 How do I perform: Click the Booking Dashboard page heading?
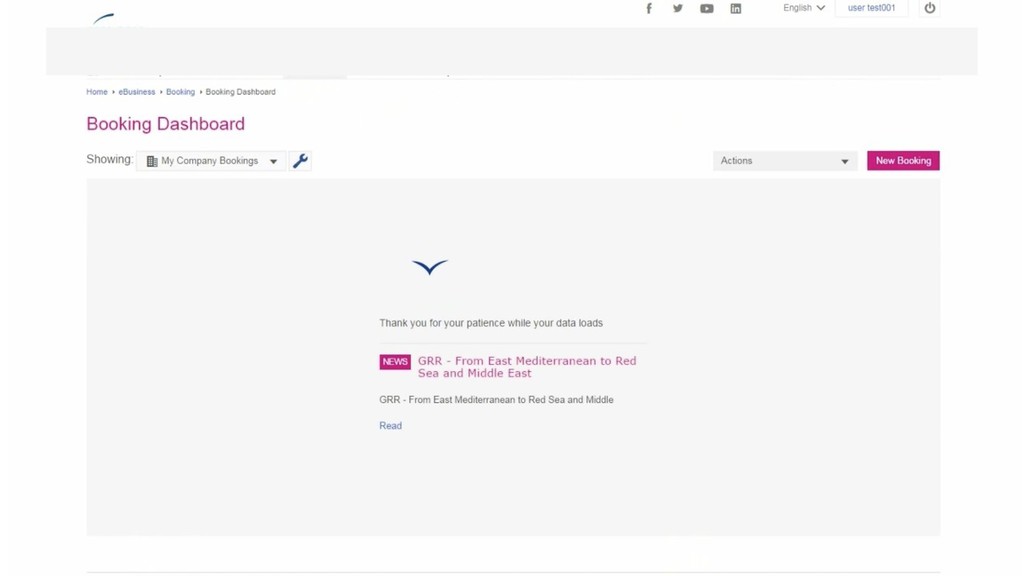pyautogui.click(x=165, y=124)
